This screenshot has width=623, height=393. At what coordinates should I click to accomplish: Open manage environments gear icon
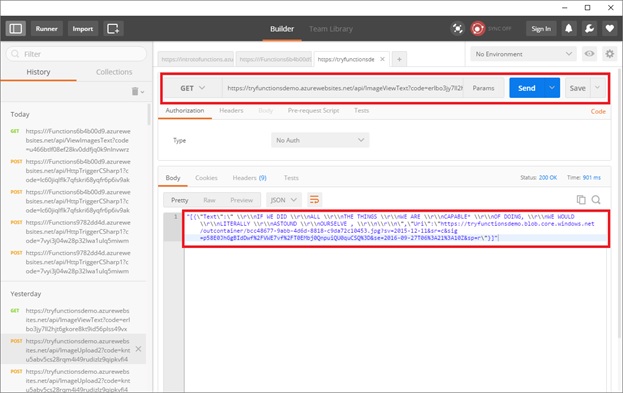click(x=609, y=54)
